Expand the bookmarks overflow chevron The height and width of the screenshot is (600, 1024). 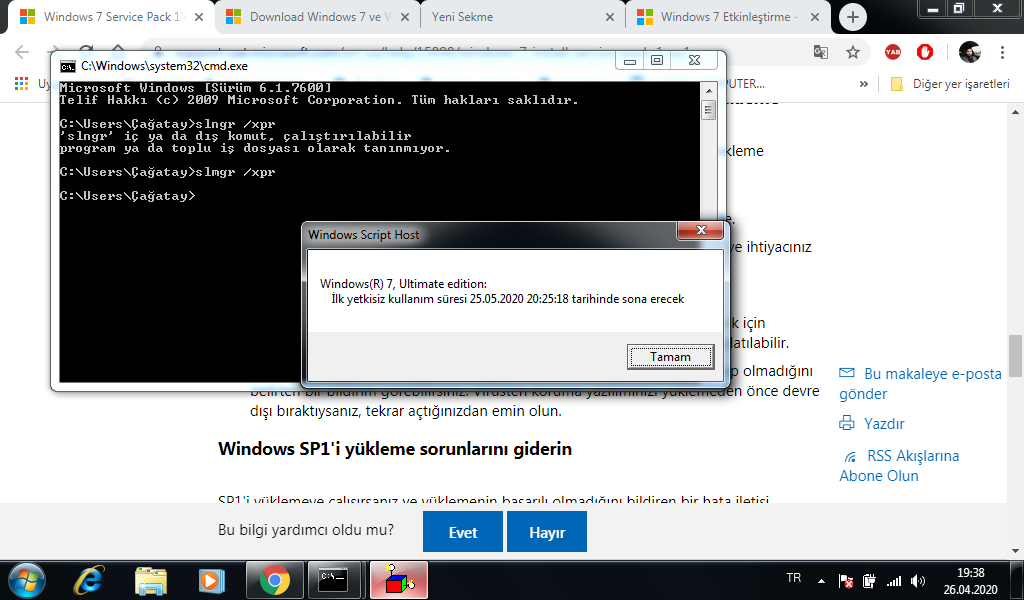(x=865, y=85)
